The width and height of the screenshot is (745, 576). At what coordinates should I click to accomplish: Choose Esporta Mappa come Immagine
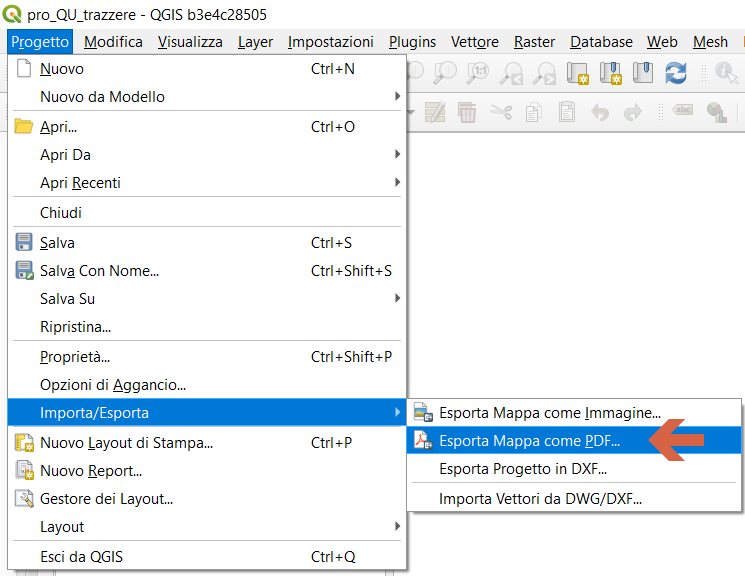pos(550,412)
